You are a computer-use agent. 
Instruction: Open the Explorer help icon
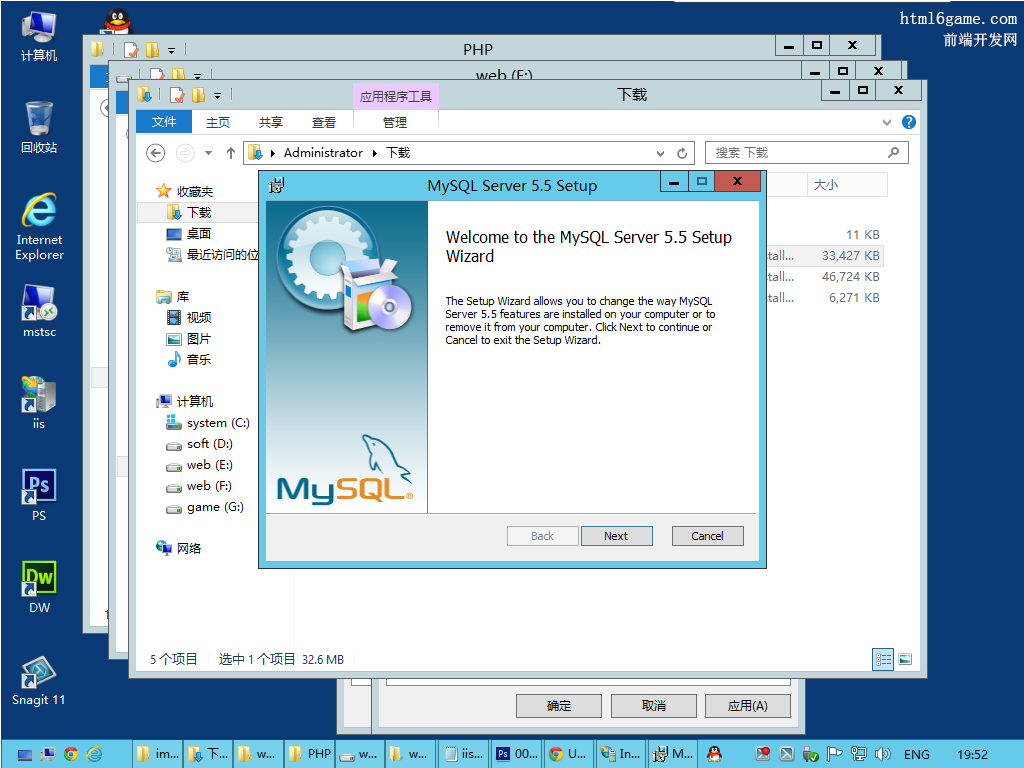coord(908,122)
